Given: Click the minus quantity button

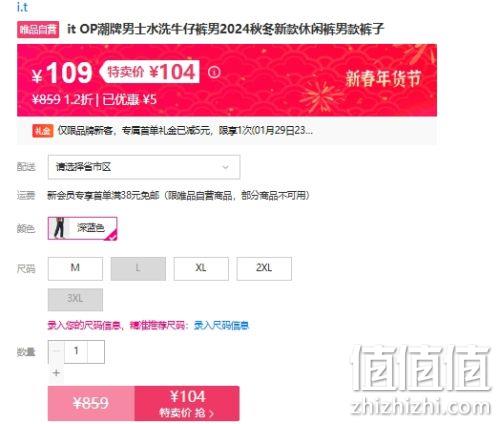Looking at the screenshot, I should 56,351.
